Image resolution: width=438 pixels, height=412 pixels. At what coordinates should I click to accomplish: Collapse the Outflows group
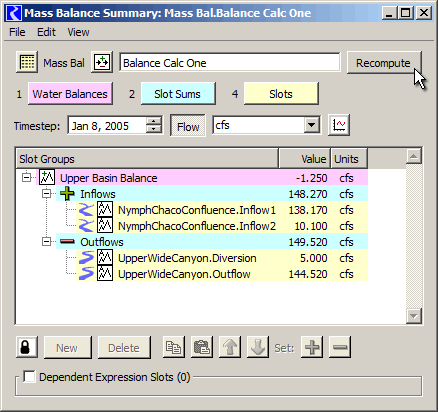[47, 242]
